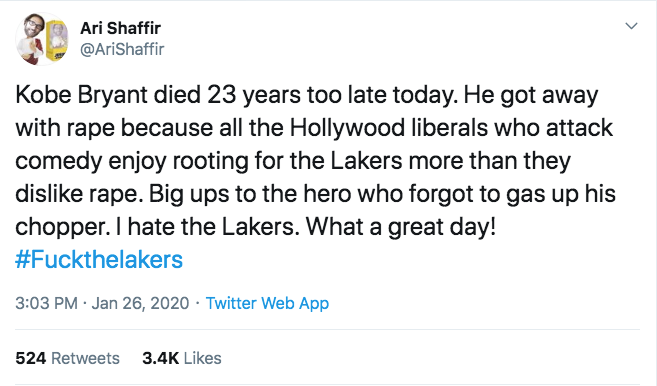Click the Ari Shaffir display name
Screen dimensions: 657x386
click(120, 28)
